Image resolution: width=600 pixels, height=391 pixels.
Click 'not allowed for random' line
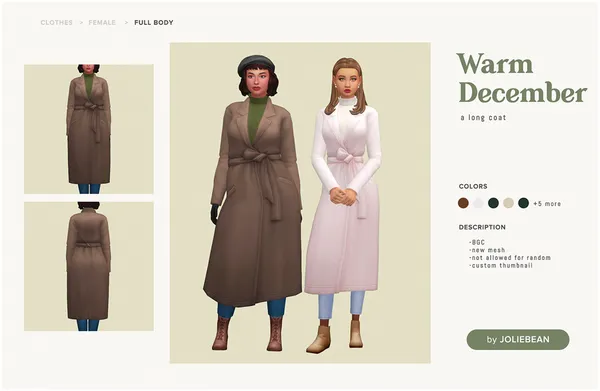tap(510, 258)
